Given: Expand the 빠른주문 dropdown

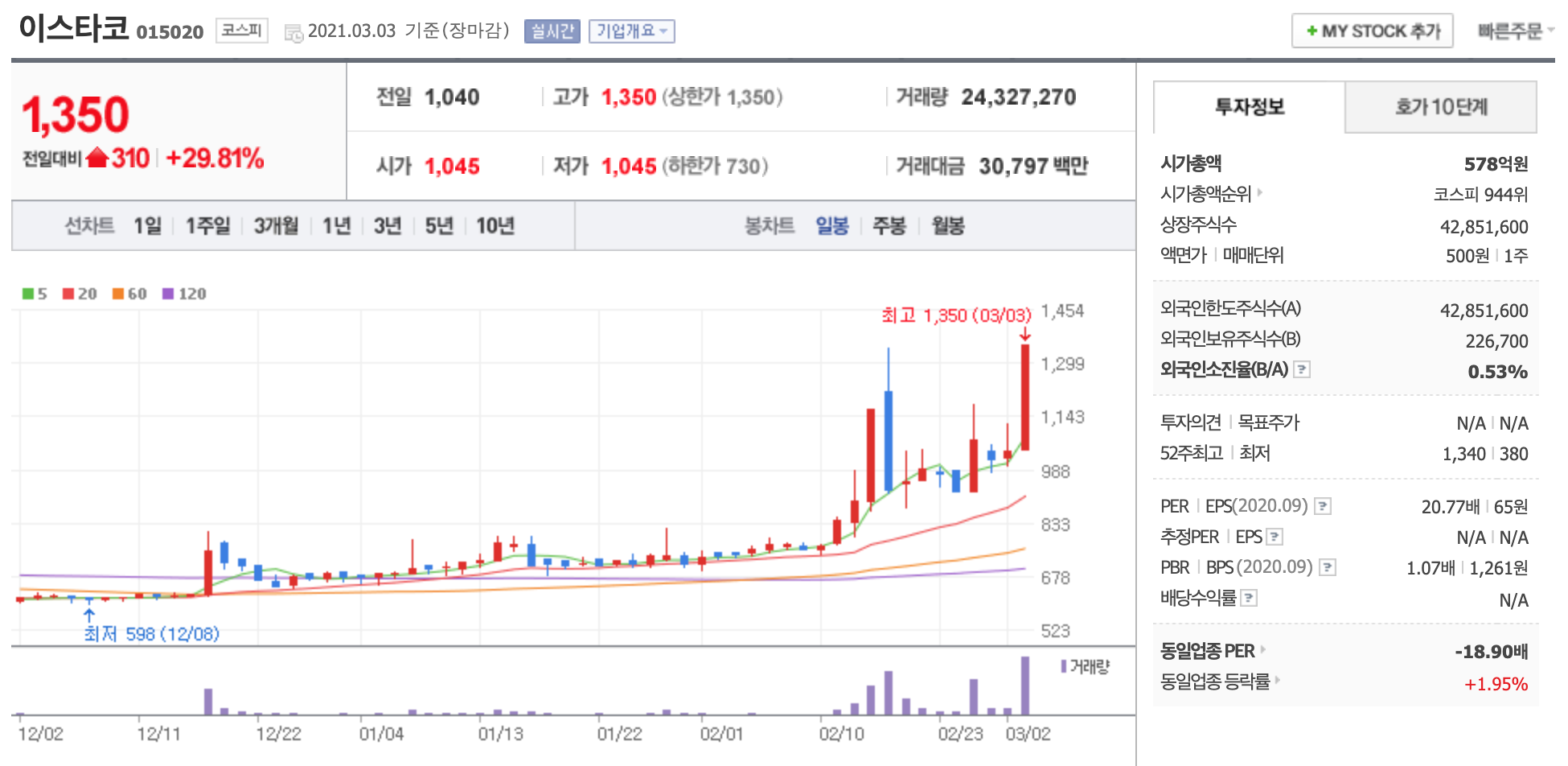Looking at the screenshot, I should (1516, 31).
